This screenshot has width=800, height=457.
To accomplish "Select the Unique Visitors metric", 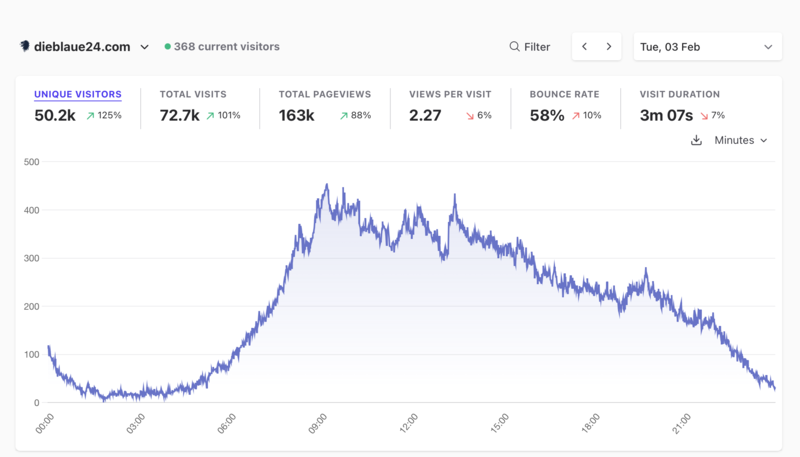I will point(78,95).
